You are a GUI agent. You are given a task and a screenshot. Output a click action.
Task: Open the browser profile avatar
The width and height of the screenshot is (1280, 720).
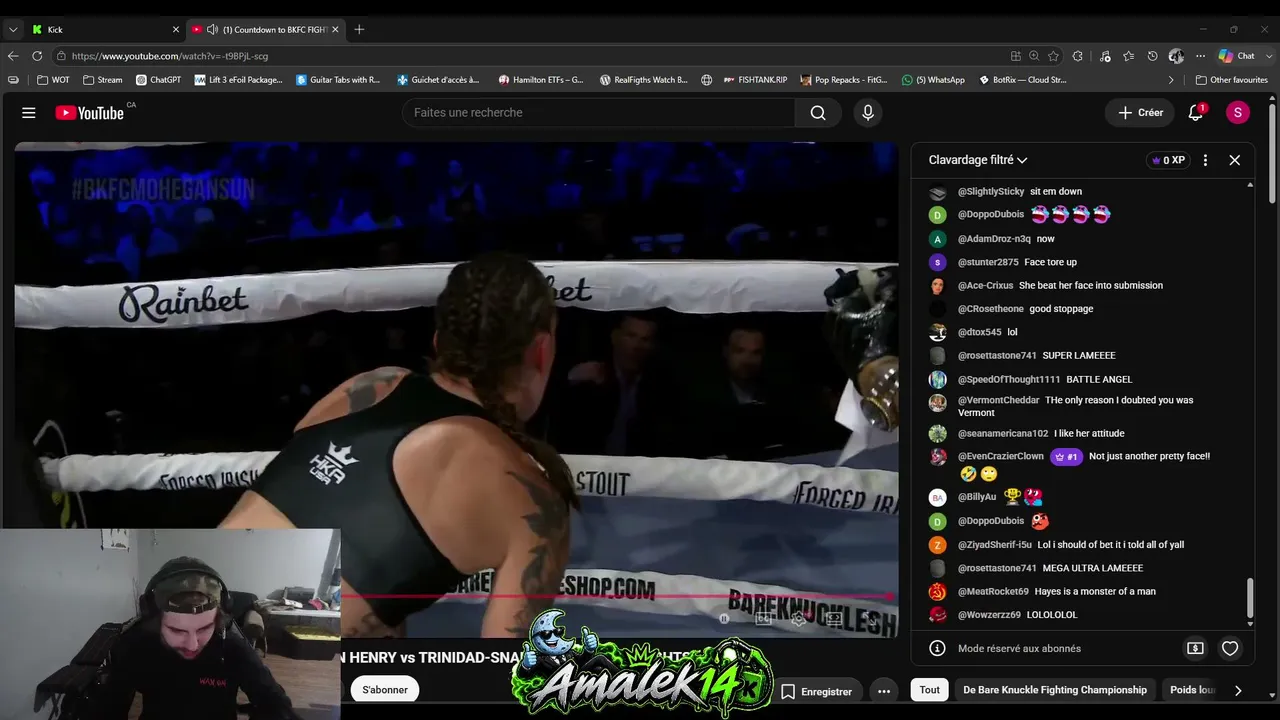coord(1176,56)
